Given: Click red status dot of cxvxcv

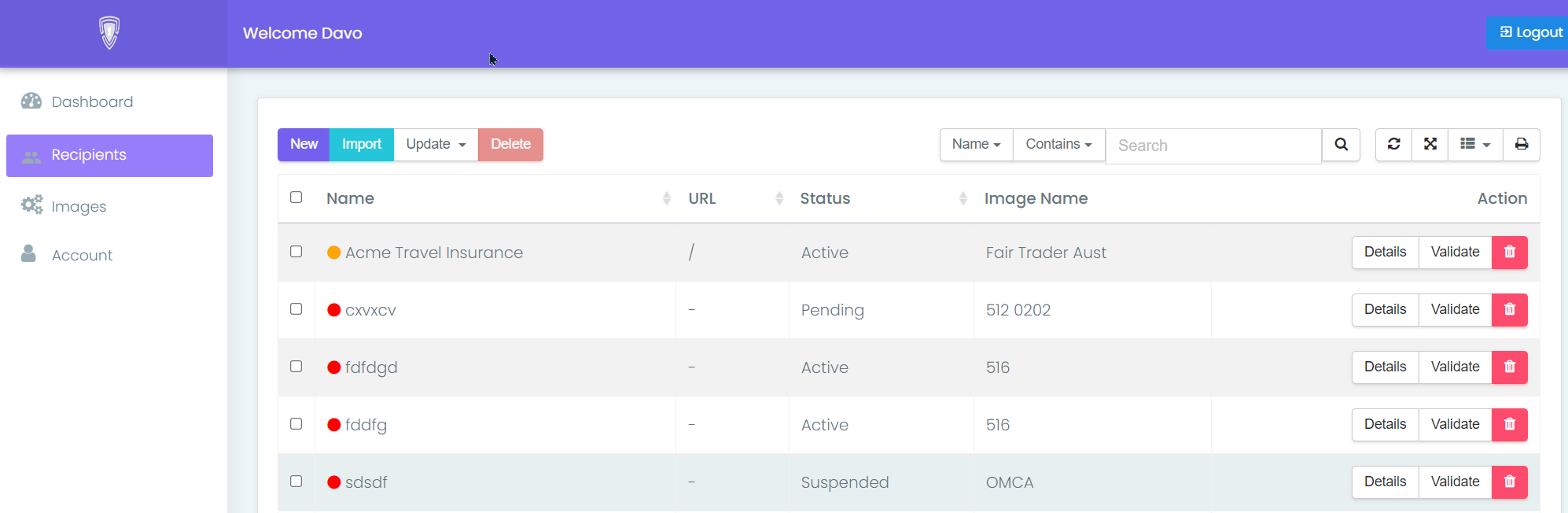Looking at the screenshot, I should click(x=334, y=310).
